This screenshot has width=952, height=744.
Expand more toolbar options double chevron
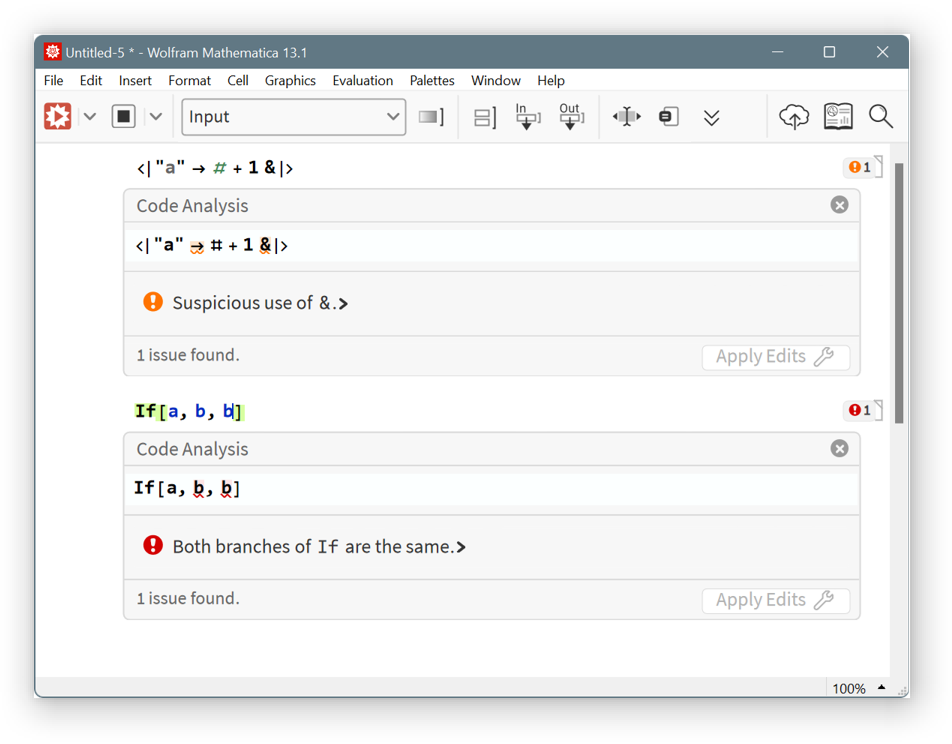coord(711,118)
